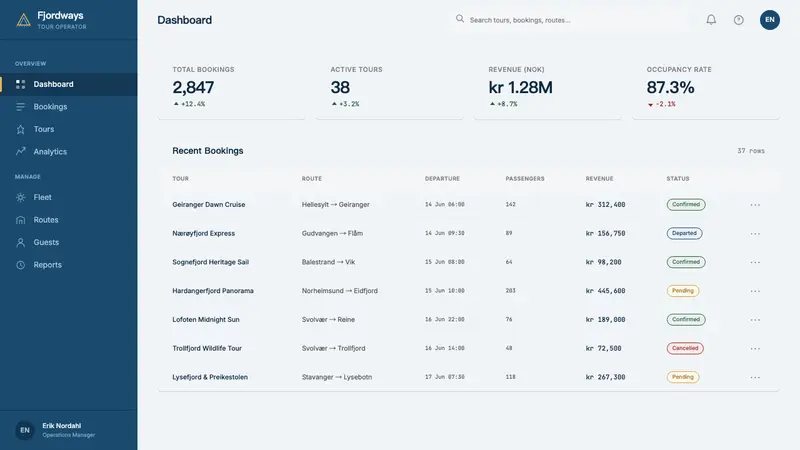Screen dimensions: 800x450
Task: Open the Tours menu item
Action: click(x=68, y=129)
